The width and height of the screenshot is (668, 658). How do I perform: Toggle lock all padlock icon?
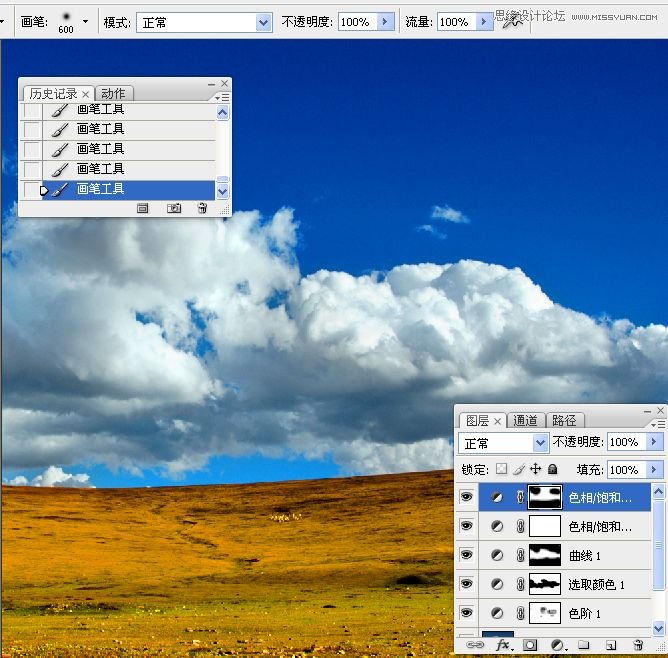(x=553, y=469)
